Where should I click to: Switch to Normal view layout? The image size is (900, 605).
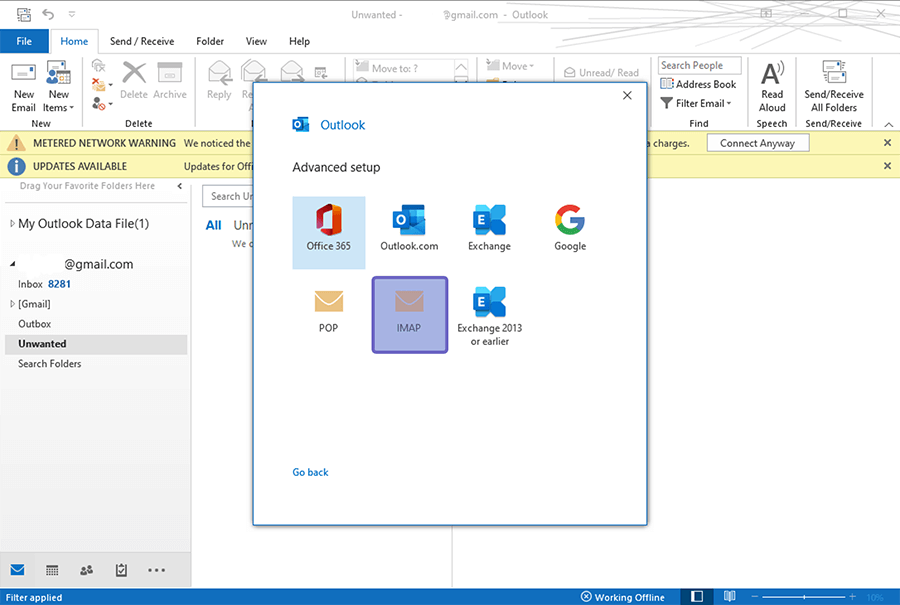(x=696, y=596)
